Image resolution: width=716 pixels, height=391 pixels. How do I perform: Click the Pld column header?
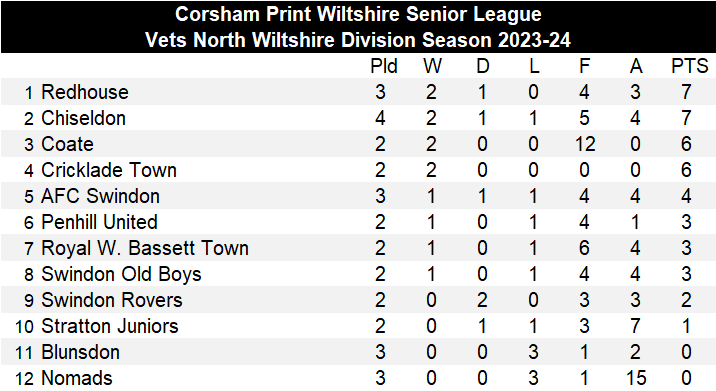pyautogui.click(x=384, y=67)
